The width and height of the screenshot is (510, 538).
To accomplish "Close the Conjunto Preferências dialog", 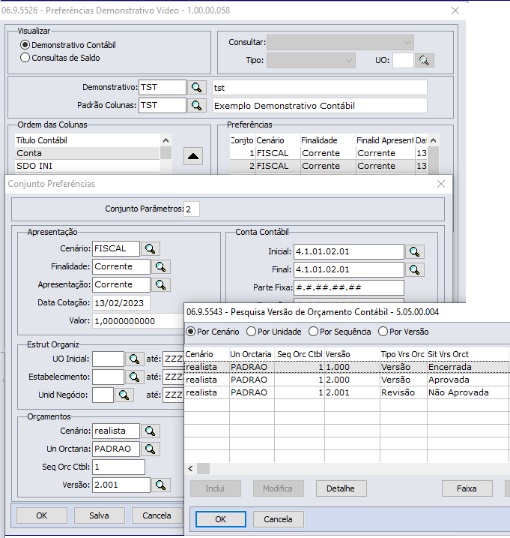I will coord(441,184).
